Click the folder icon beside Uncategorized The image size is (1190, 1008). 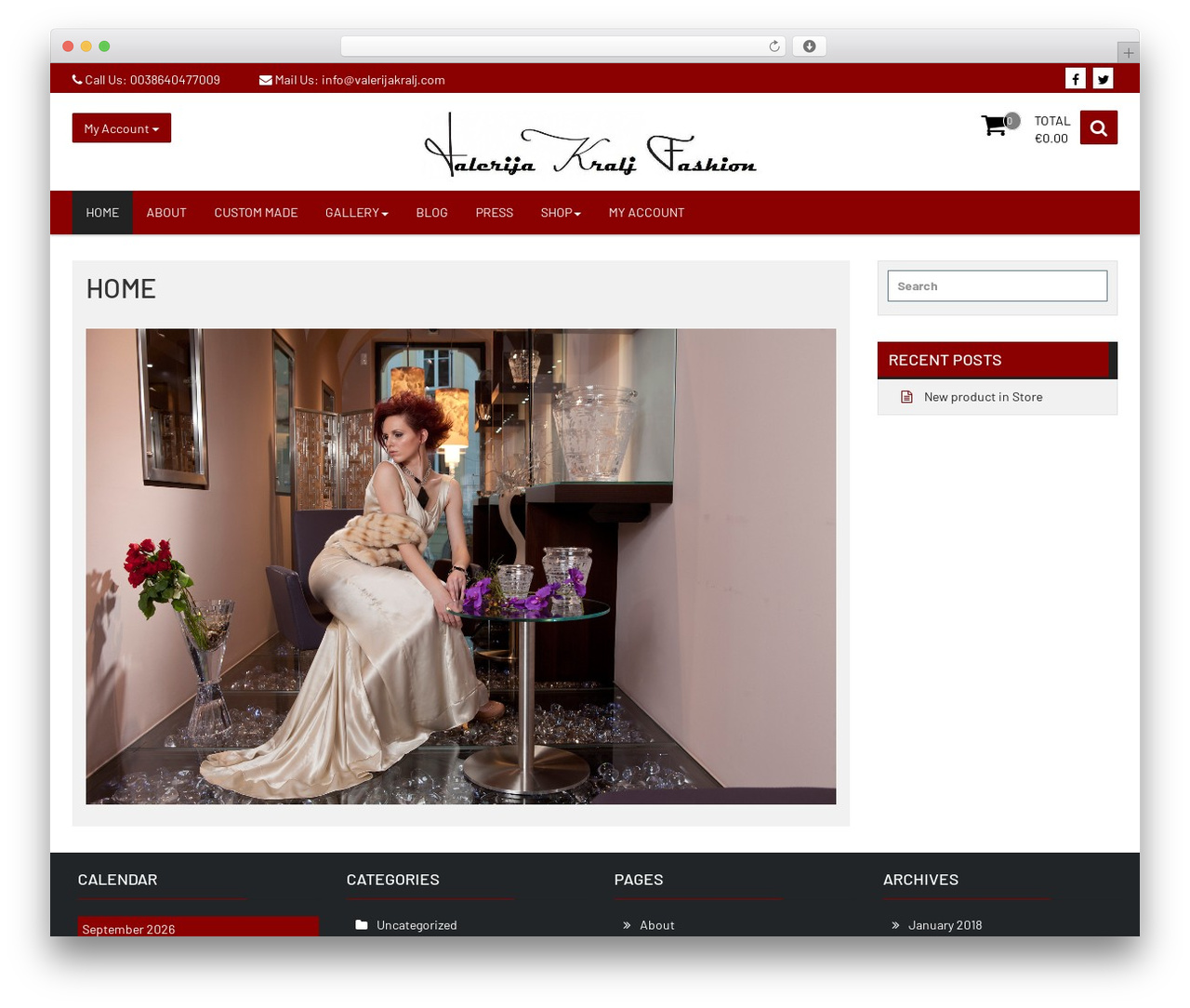click(x=362, y=925)
